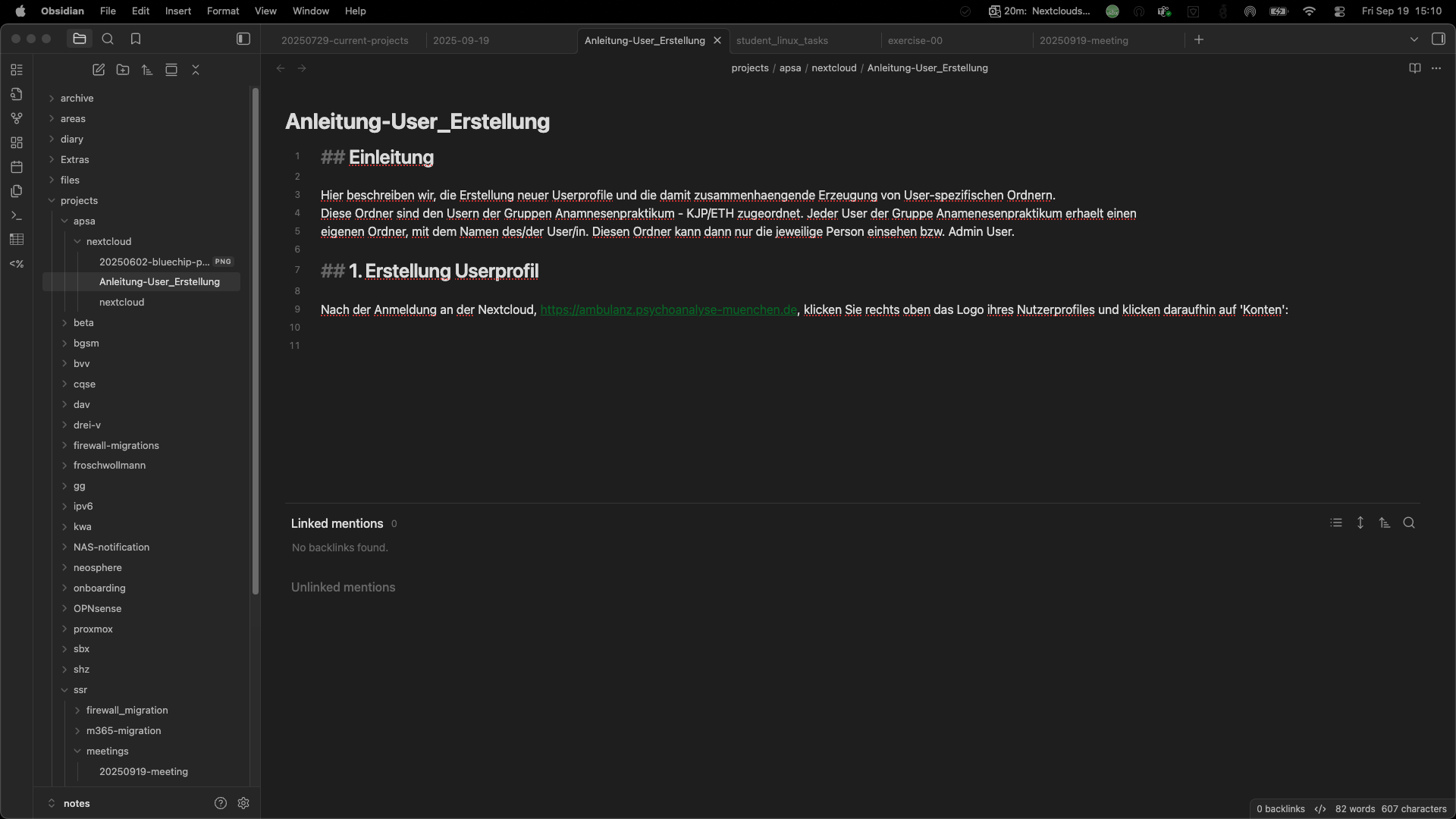Image resolution: width=1456 pixels, height=819 pixels.
Task: Toggle the right sidebar
Action: [x=1439, y=39]
